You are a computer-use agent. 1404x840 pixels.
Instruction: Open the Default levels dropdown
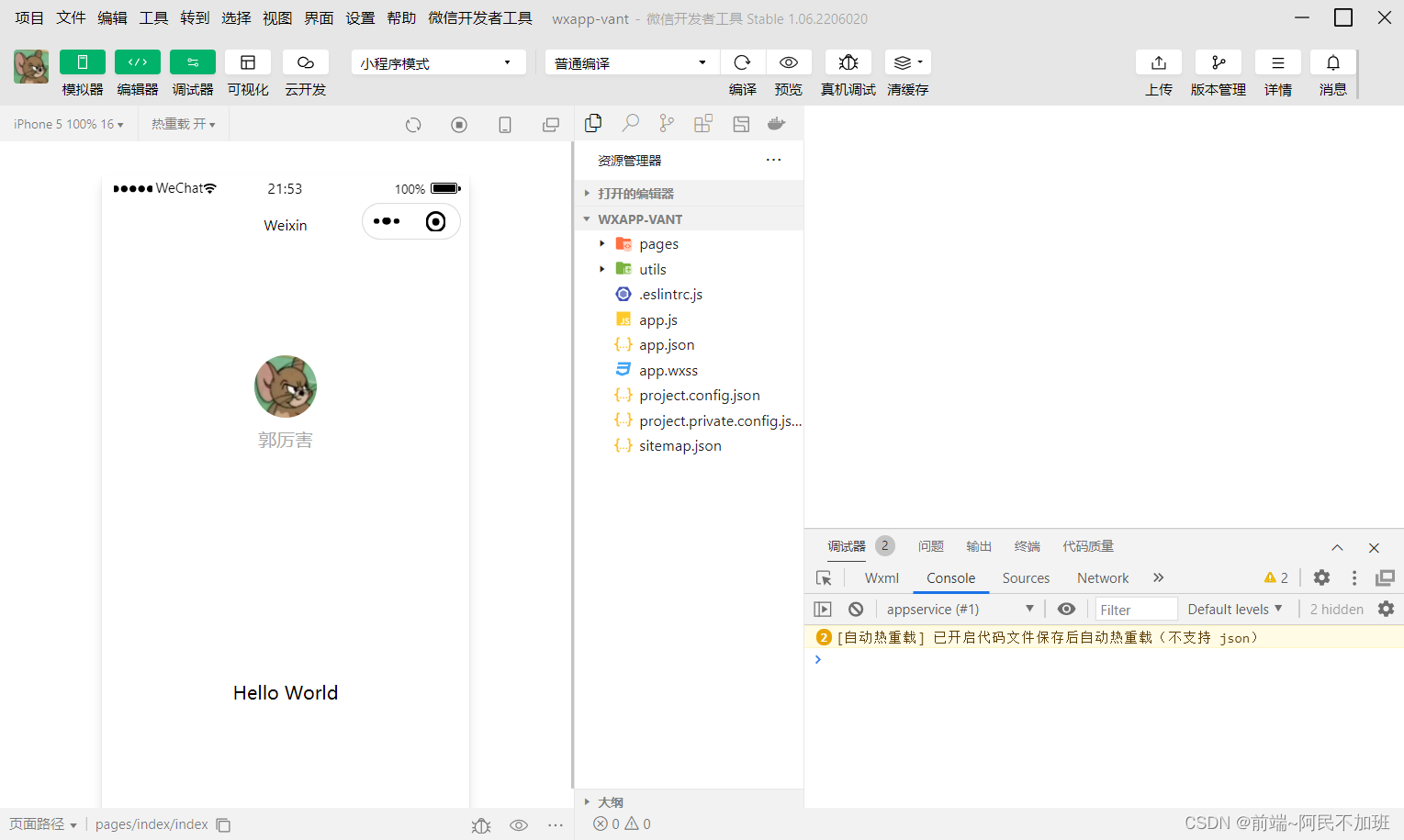coord(1235,609)
